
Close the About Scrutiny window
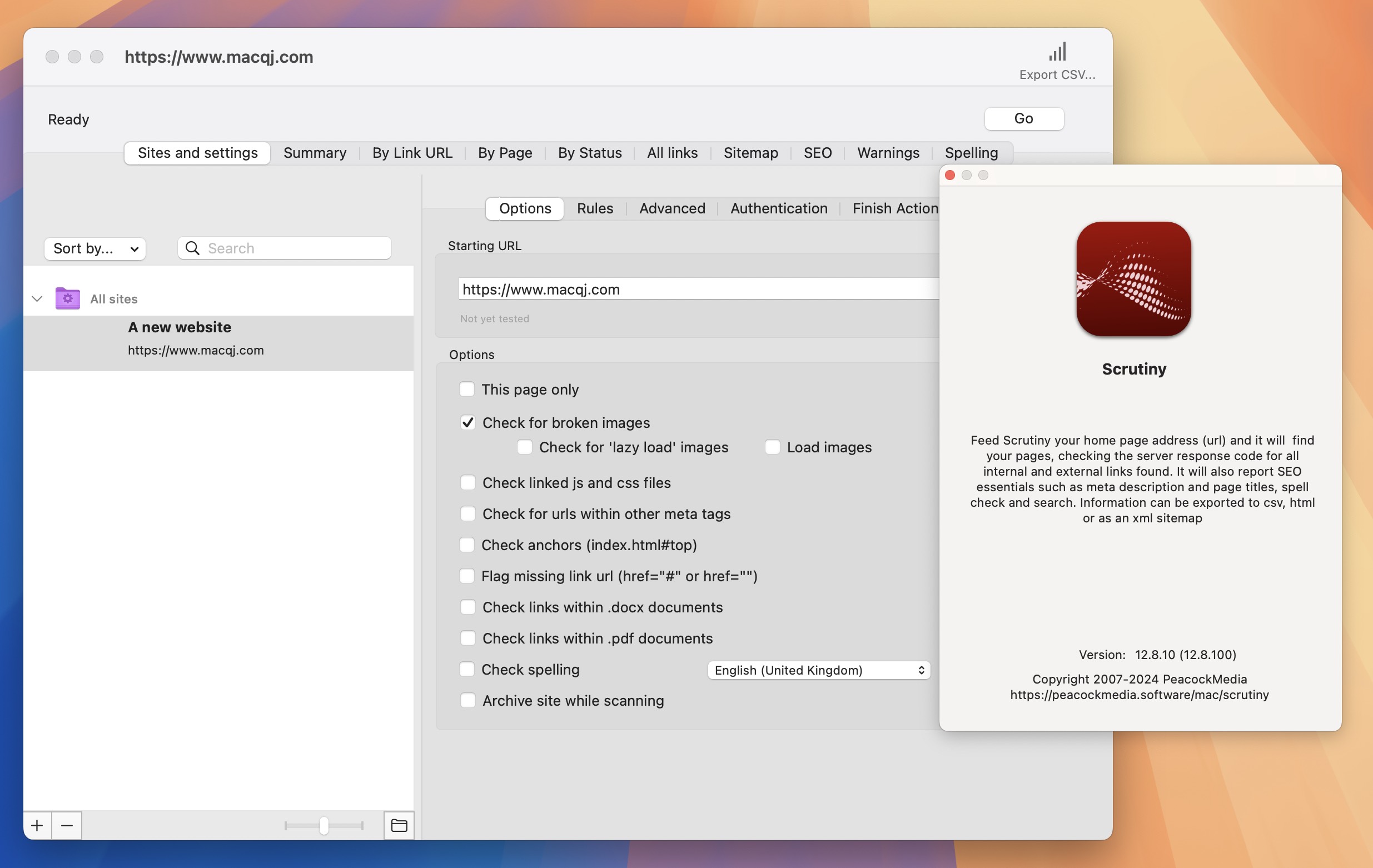(x=950, y=175)
